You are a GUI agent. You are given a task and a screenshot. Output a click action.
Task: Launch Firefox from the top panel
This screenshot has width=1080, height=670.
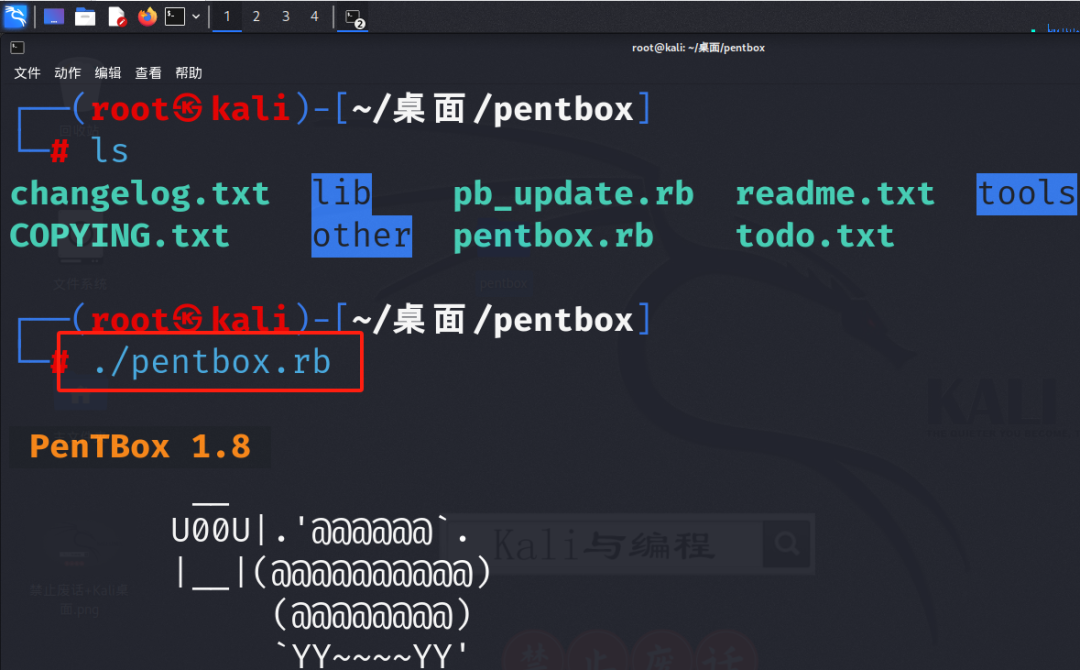click(147, 17)
